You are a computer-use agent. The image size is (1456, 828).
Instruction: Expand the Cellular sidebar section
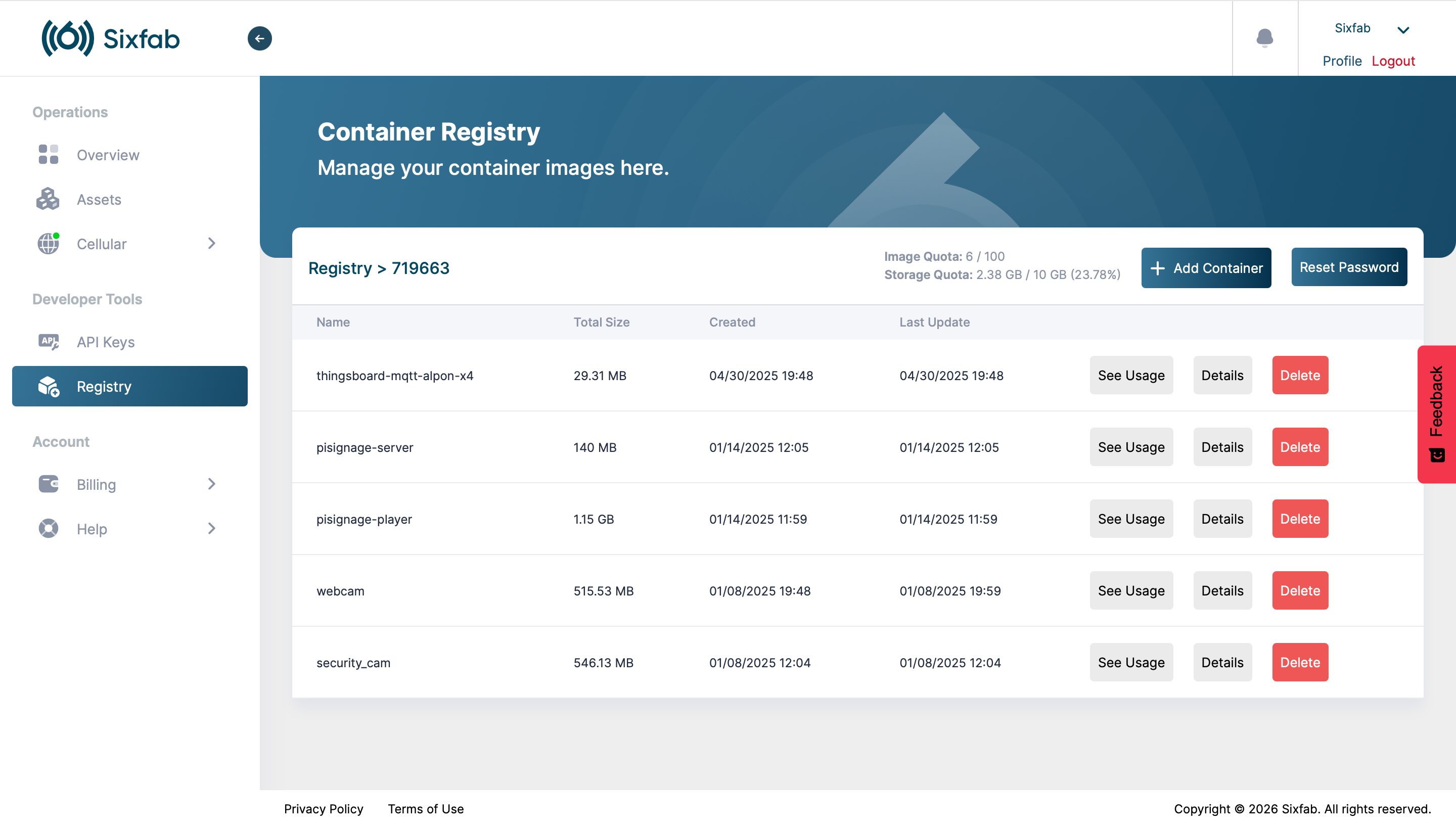[x=211, y=244]
